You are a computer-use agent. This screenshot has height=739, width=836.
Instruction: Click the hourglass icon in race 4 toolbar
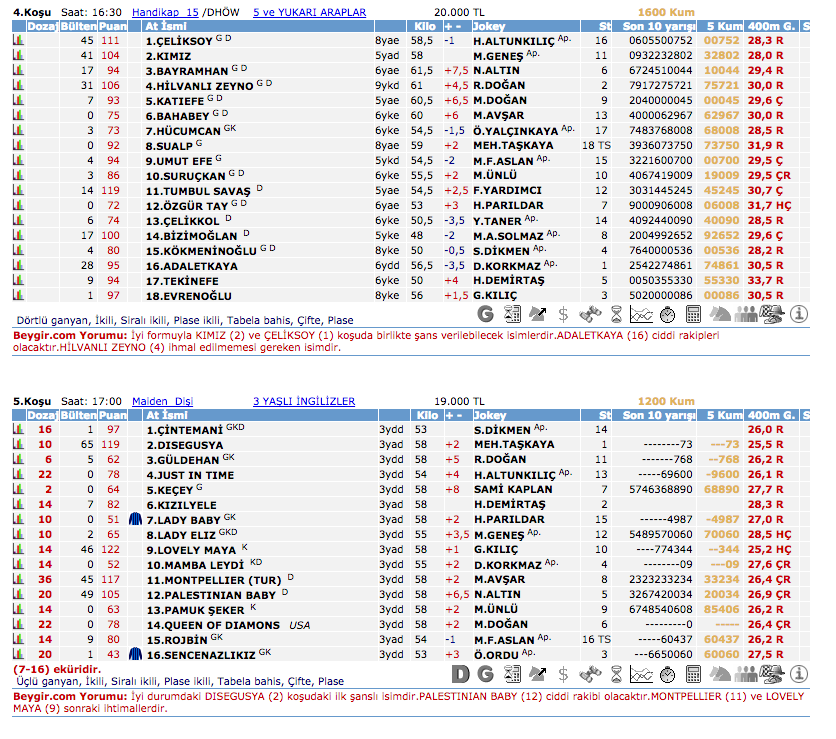tap(616, 313)
